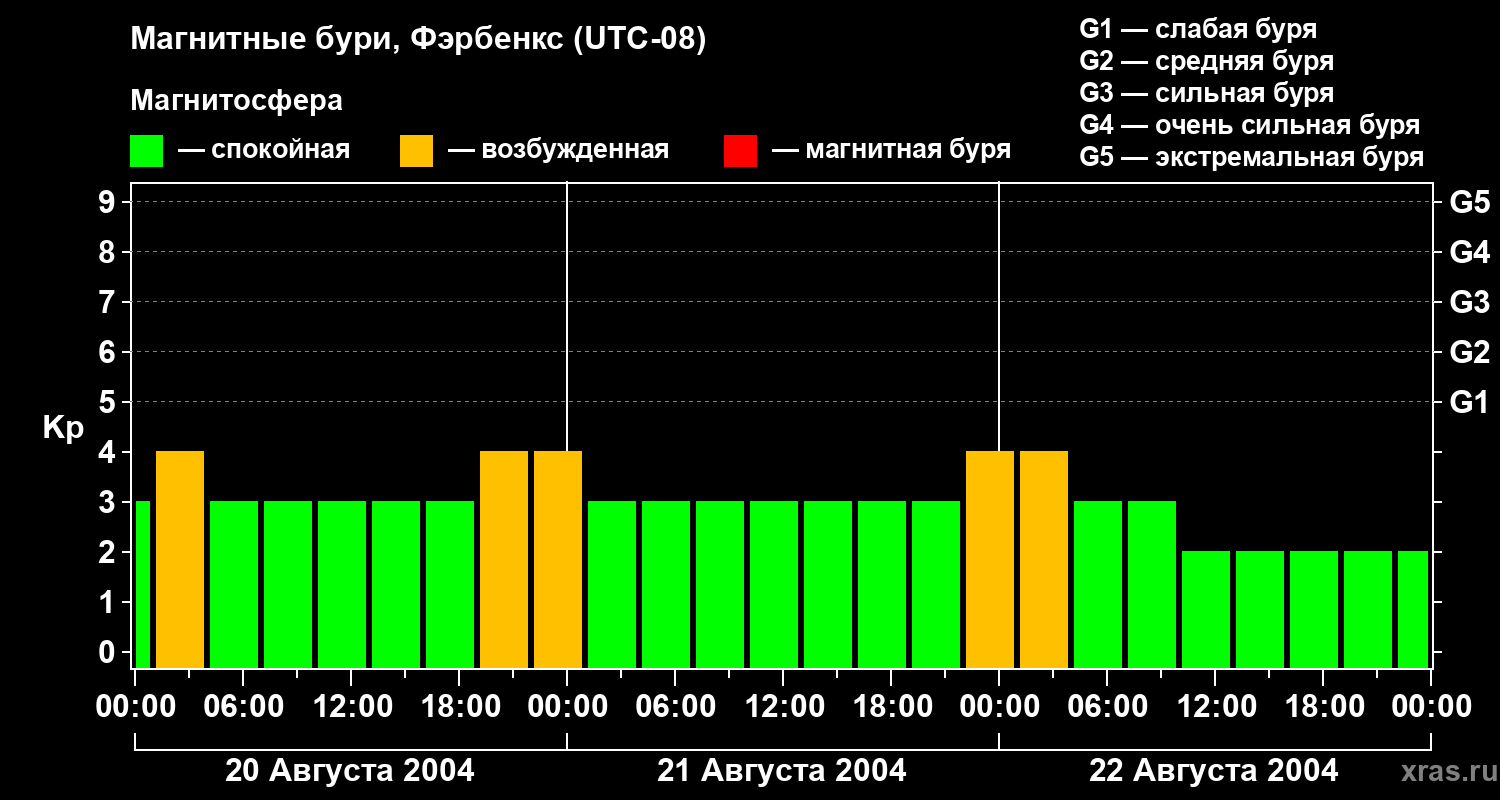Click the 18:00 tick label above '21 Августа 2004'

[891, 707]
